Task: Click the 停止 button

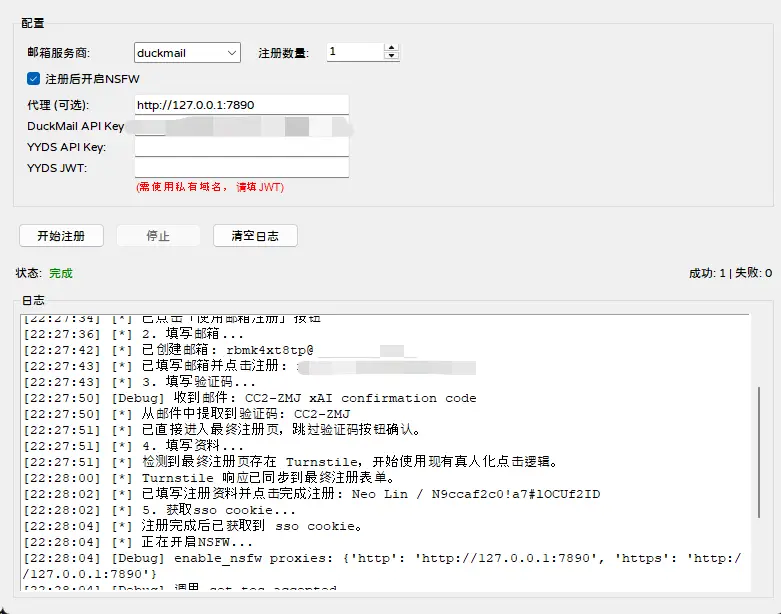Action: [x=158, y=236]
